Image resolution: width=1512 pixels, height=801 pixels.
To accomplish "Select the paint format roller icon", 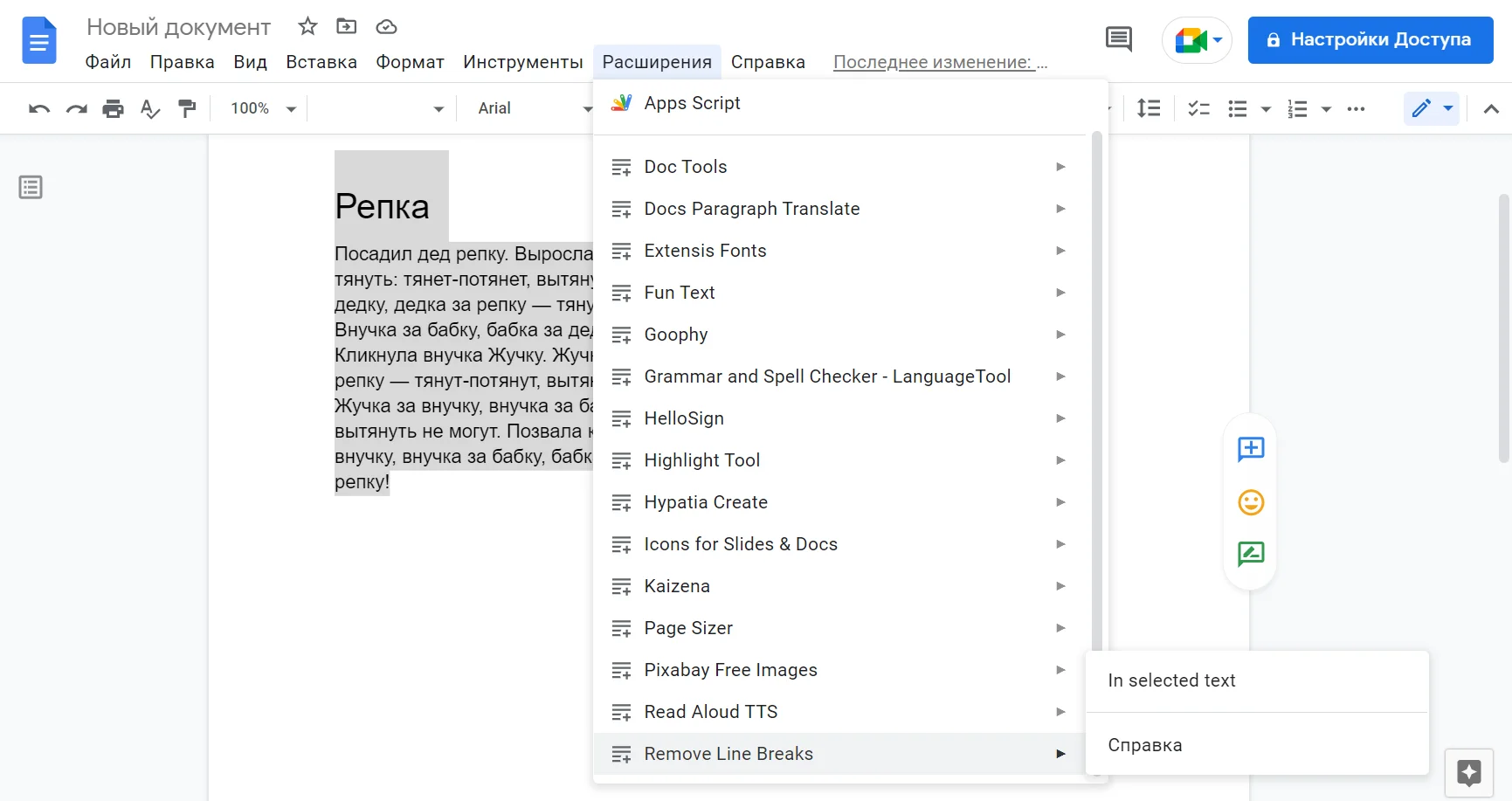I will (x=187, y=108).
